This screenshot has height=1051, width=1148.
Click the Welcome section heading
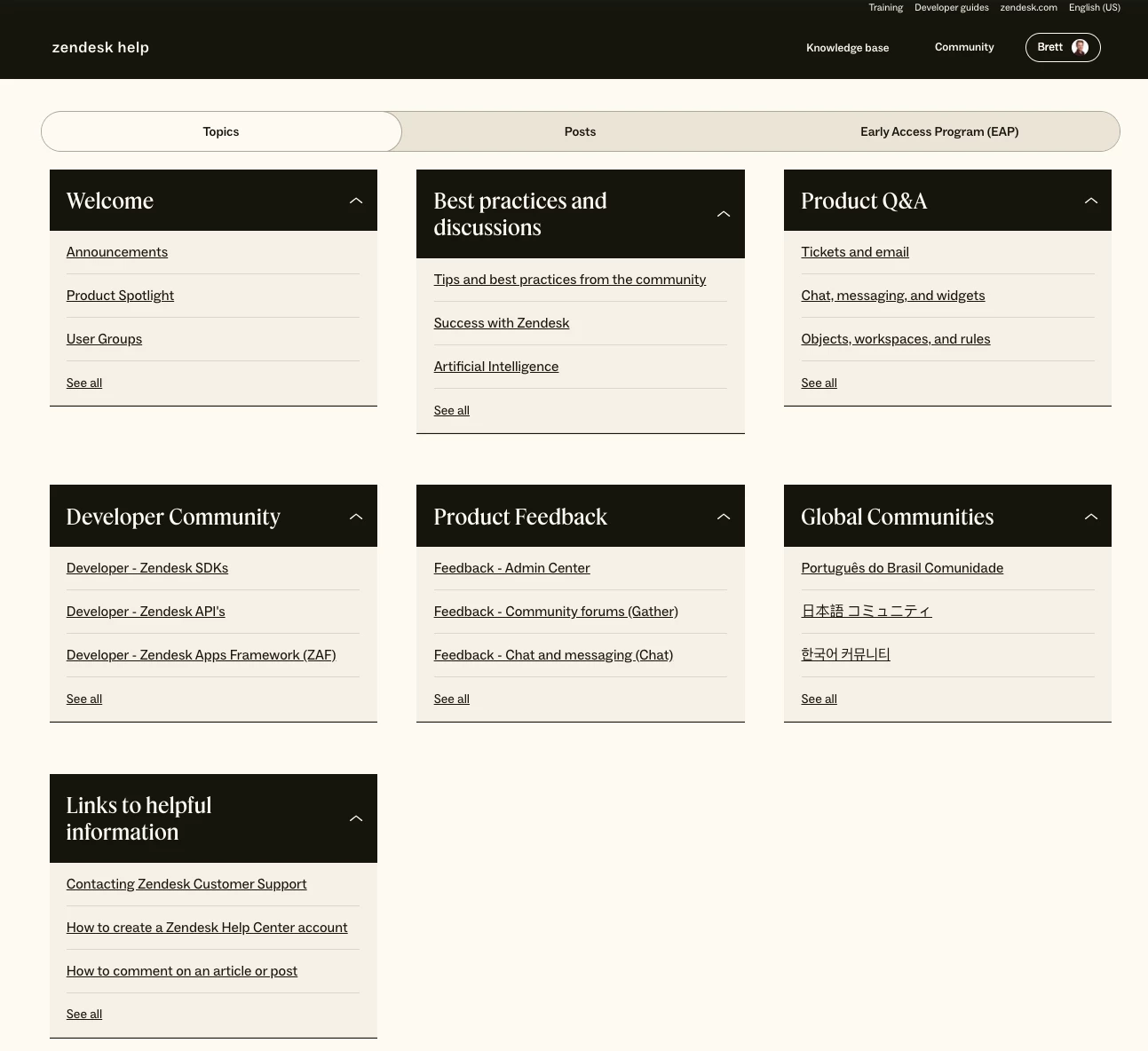pyautogui.click(x=110, y=201)
